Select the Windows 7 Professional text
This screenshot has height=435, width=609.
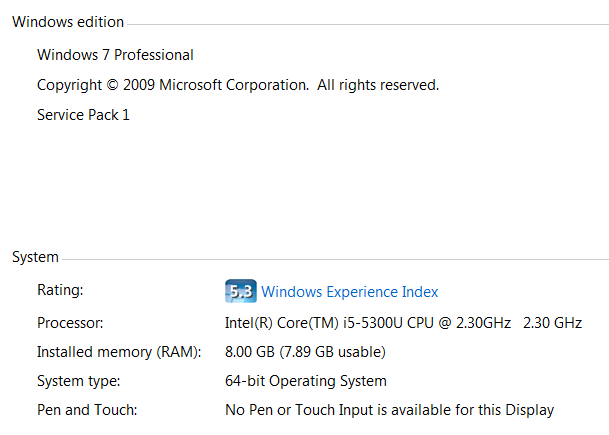click(x=115, y=55)
